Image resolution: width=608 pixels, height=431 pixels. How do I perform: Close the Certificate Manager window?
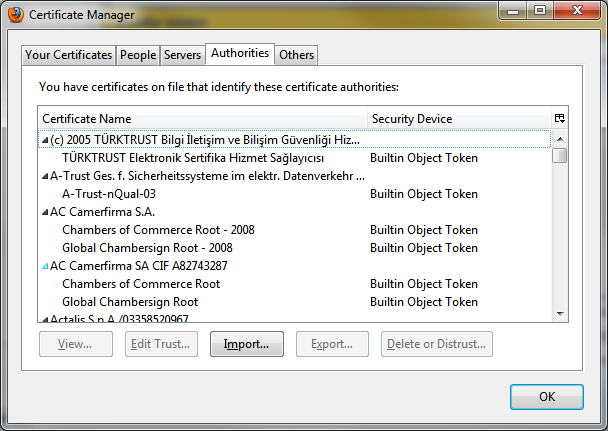pos(577,10)
